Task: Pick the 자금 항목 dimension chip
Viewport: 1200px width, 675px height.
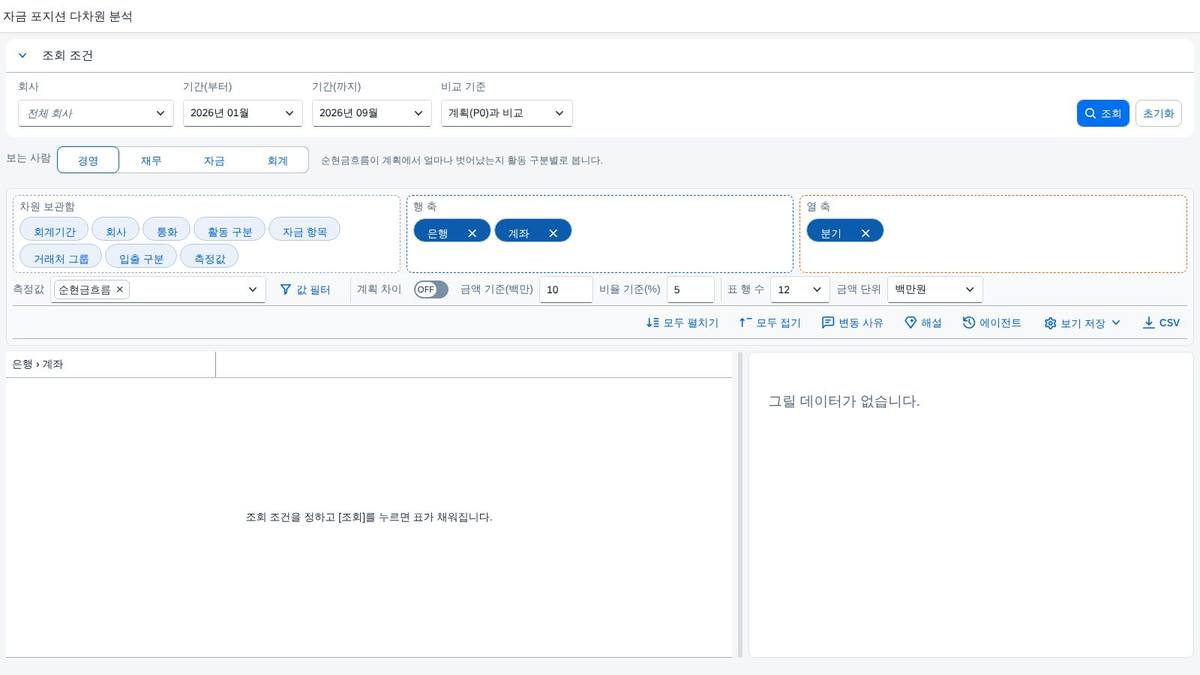Action: (305, 231)
